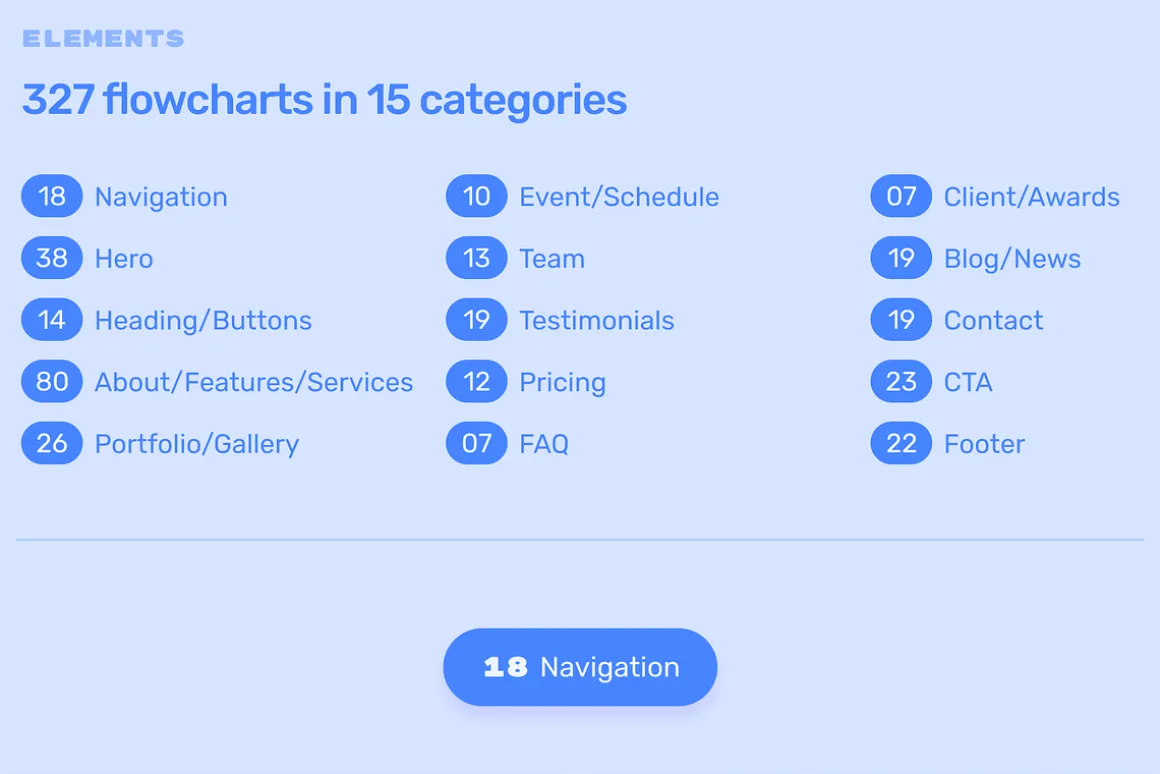The height and width of the screenshot is (774, 1160).
Task: Click the 38 badge beside Hero
Action: coord(52,258)
